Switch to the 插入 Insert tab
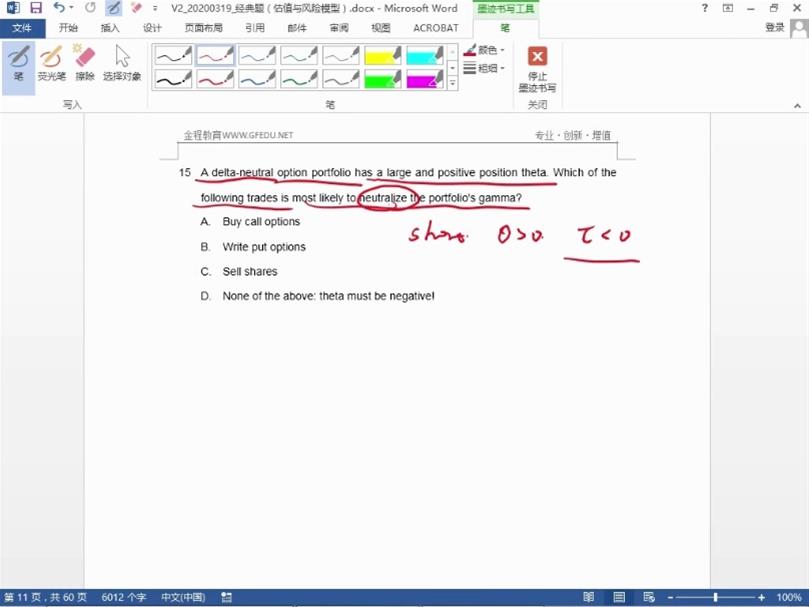The height and width of the screenshot is (607, 809). (110, 28)
